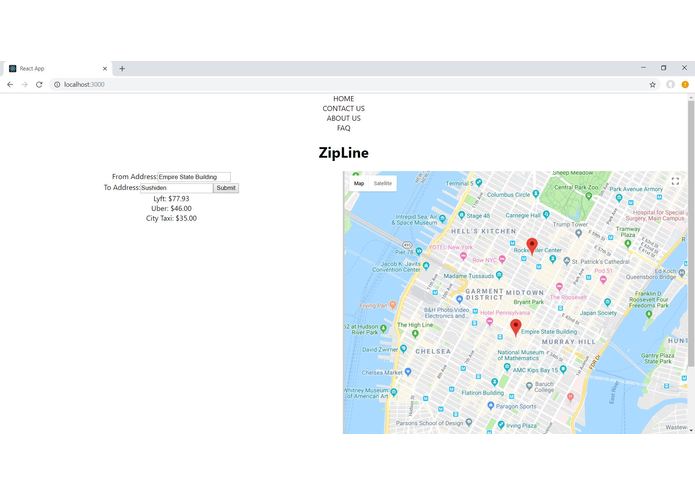
Task: Click the St. Patrick's Cathedral pin
Action: click(566, 261)
